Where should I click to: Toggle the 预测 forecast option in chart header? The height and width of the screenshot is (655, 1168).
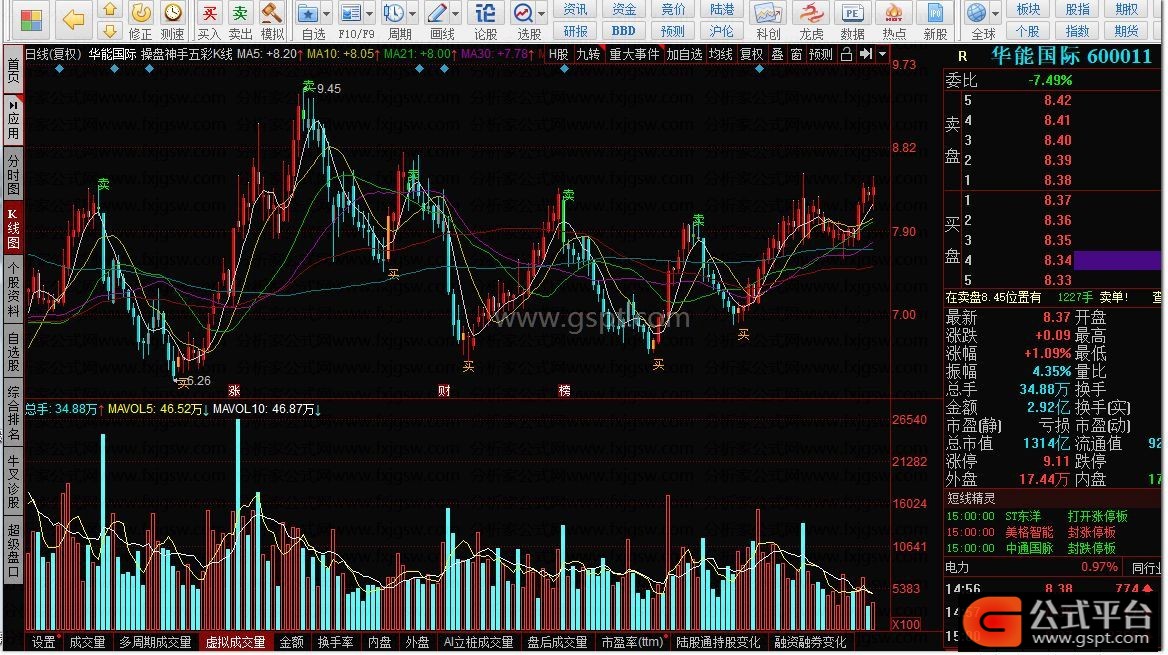pos(821,54)
